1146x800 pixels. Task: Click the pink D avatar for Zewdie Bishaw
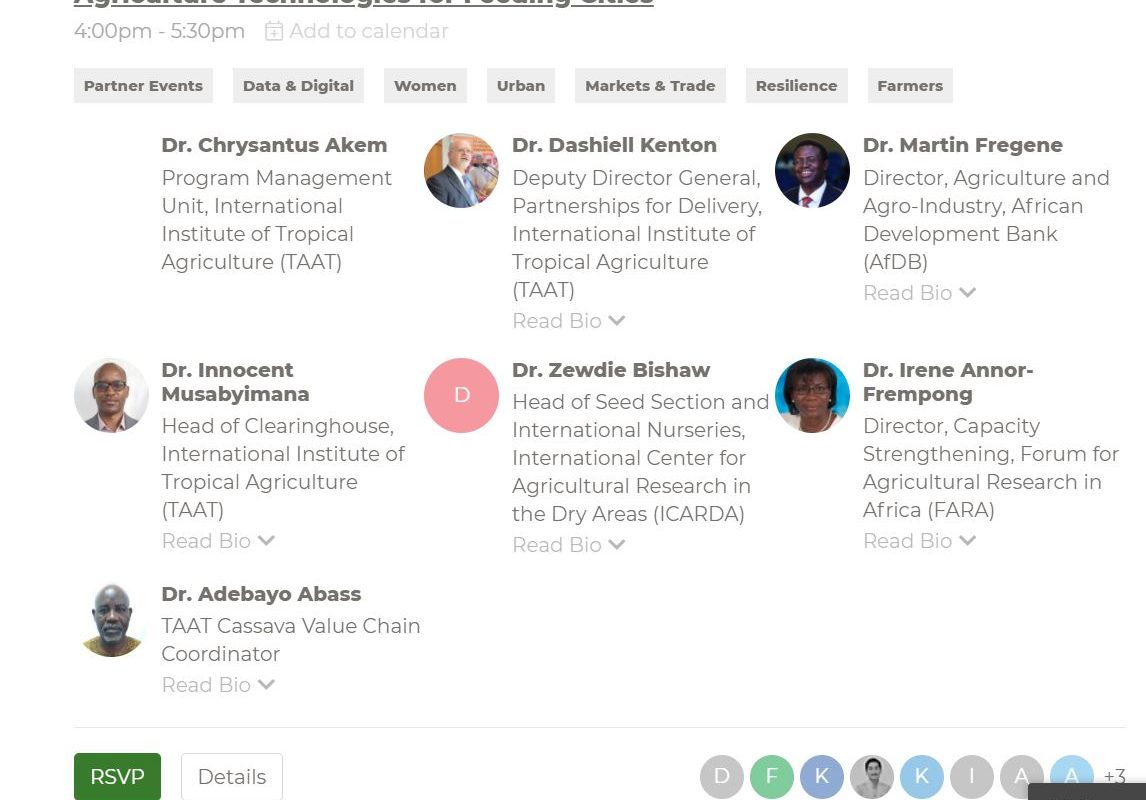coord(461,395)
